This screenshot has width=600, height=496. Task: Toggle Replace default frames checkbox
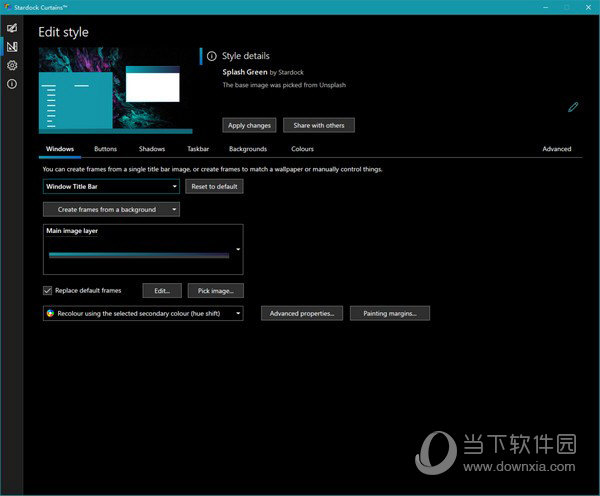tap(47, 290)
